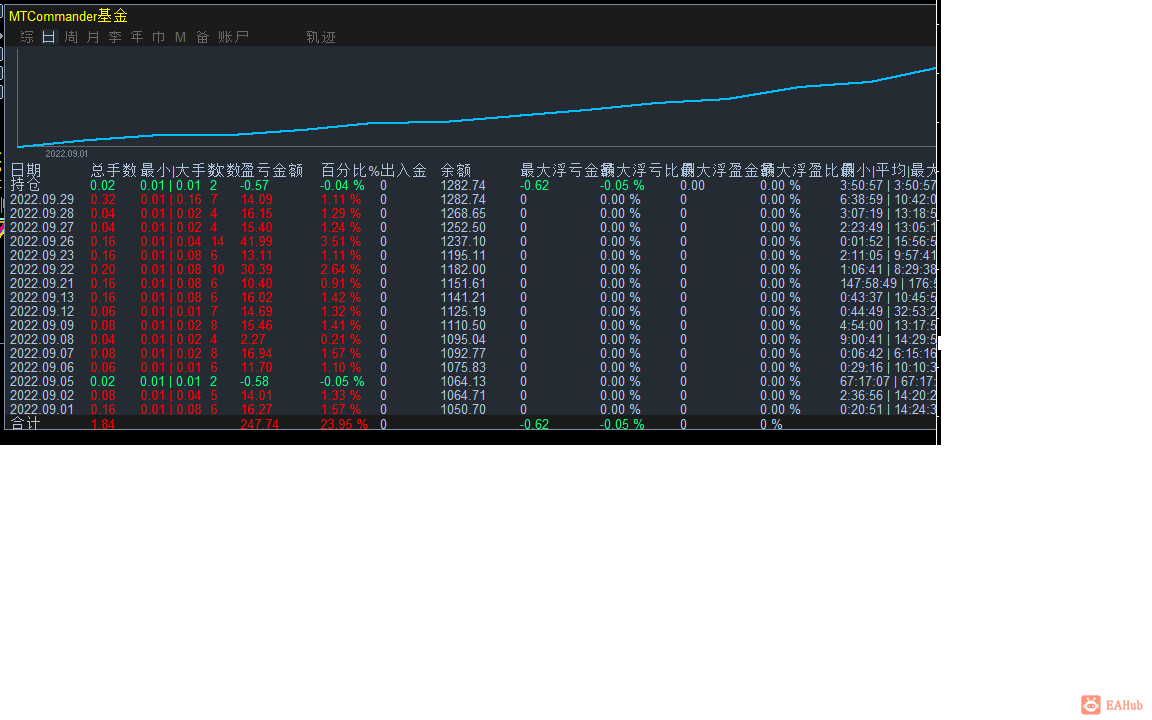Switch to the 综 summary tab
This screenshot has height=720, width=1152.
click(27, 37)
